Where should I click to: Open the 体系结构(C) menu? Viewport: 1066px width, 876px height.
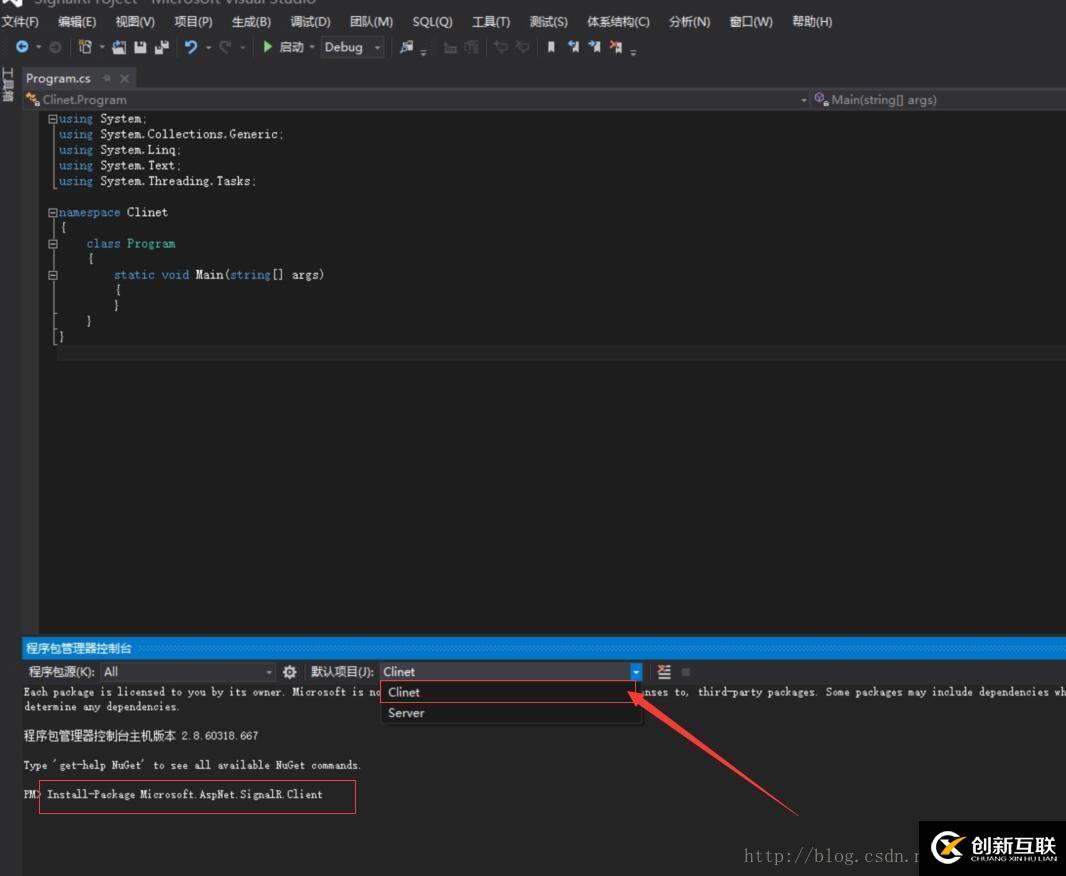tap(618, 22)
